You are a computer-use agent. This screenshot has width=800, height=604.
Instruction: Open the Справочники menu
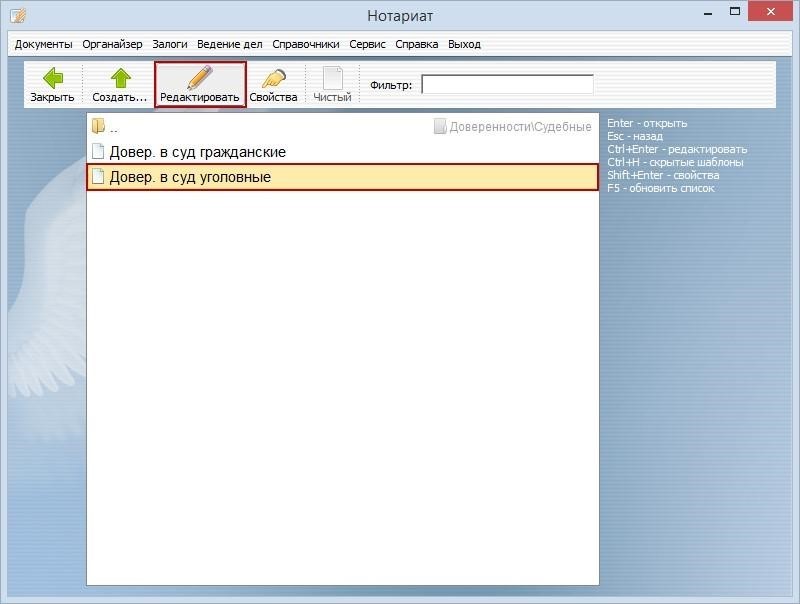click(x=306, y=44)
